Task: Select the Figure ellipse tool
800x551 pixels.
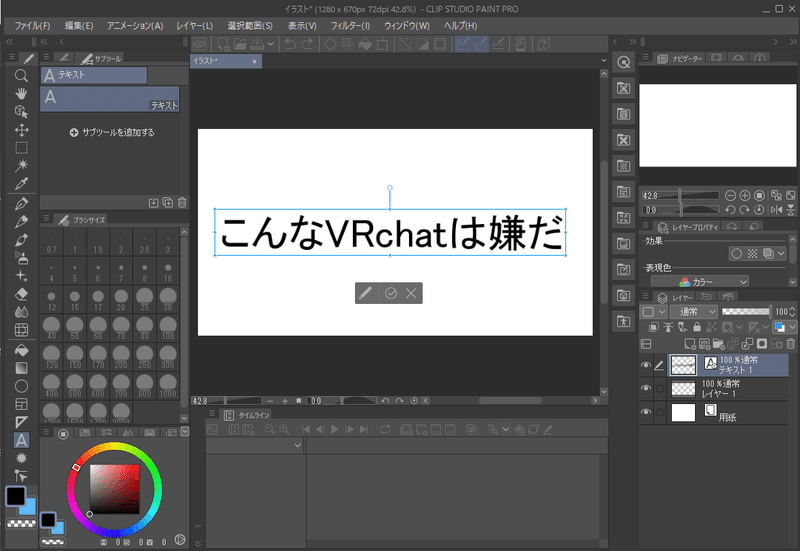Action: coord(21,386)
